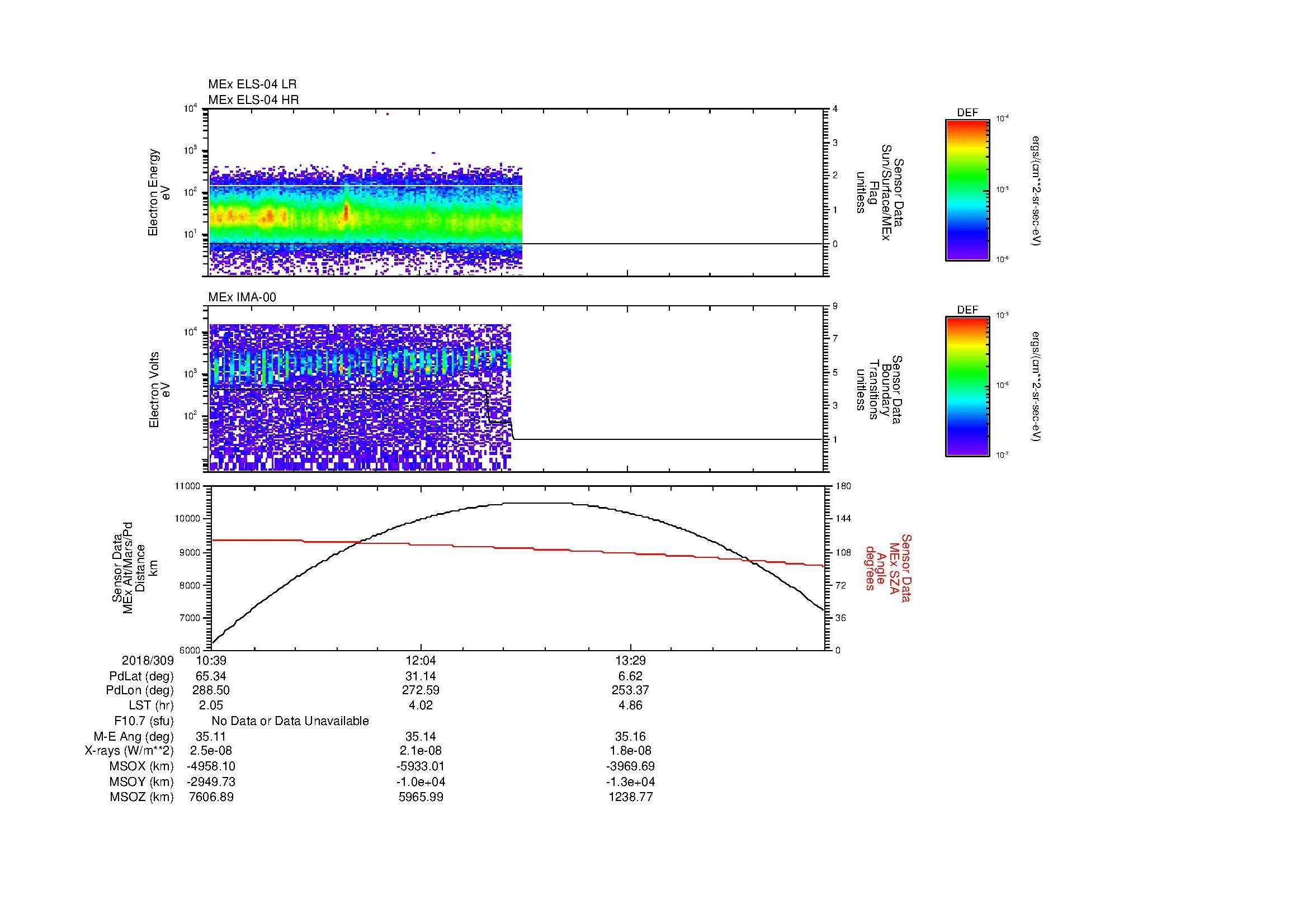Image resolution: width=1308 pixels, height=924 pixels.
Task: Click the LST value 2.05
Action: point(211,705)
